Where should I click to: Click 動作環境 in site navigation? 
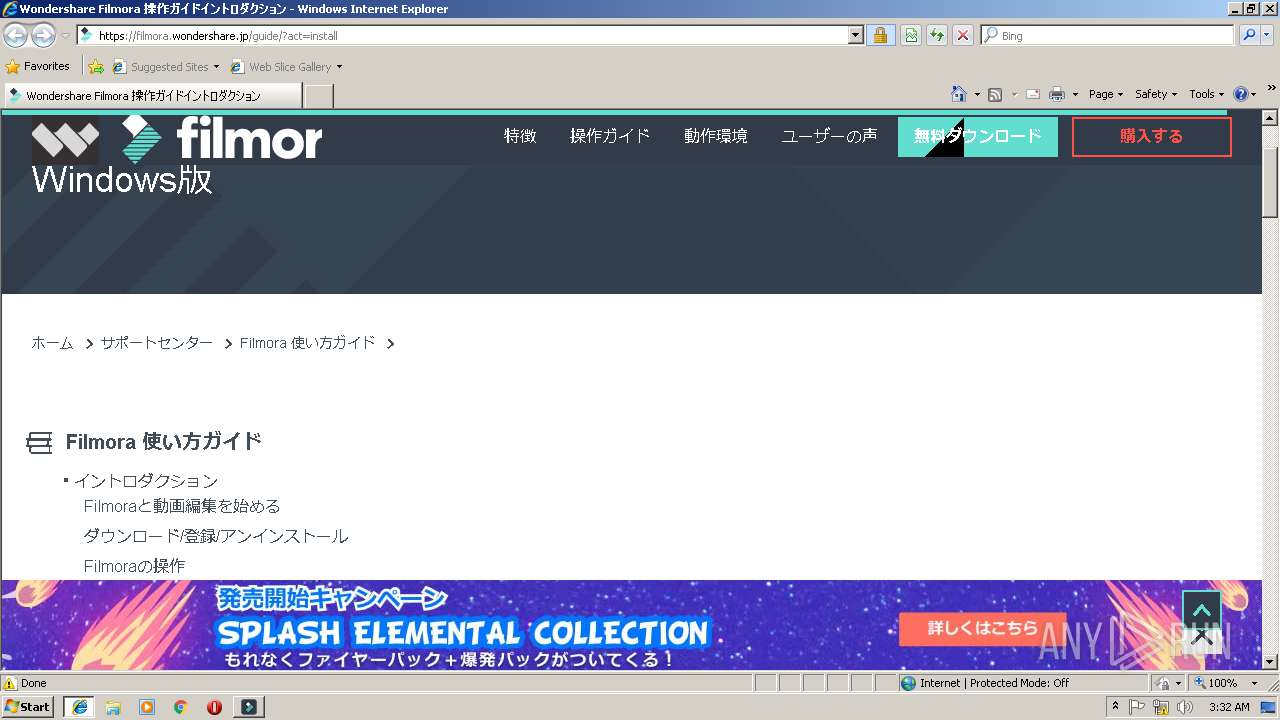716,136
